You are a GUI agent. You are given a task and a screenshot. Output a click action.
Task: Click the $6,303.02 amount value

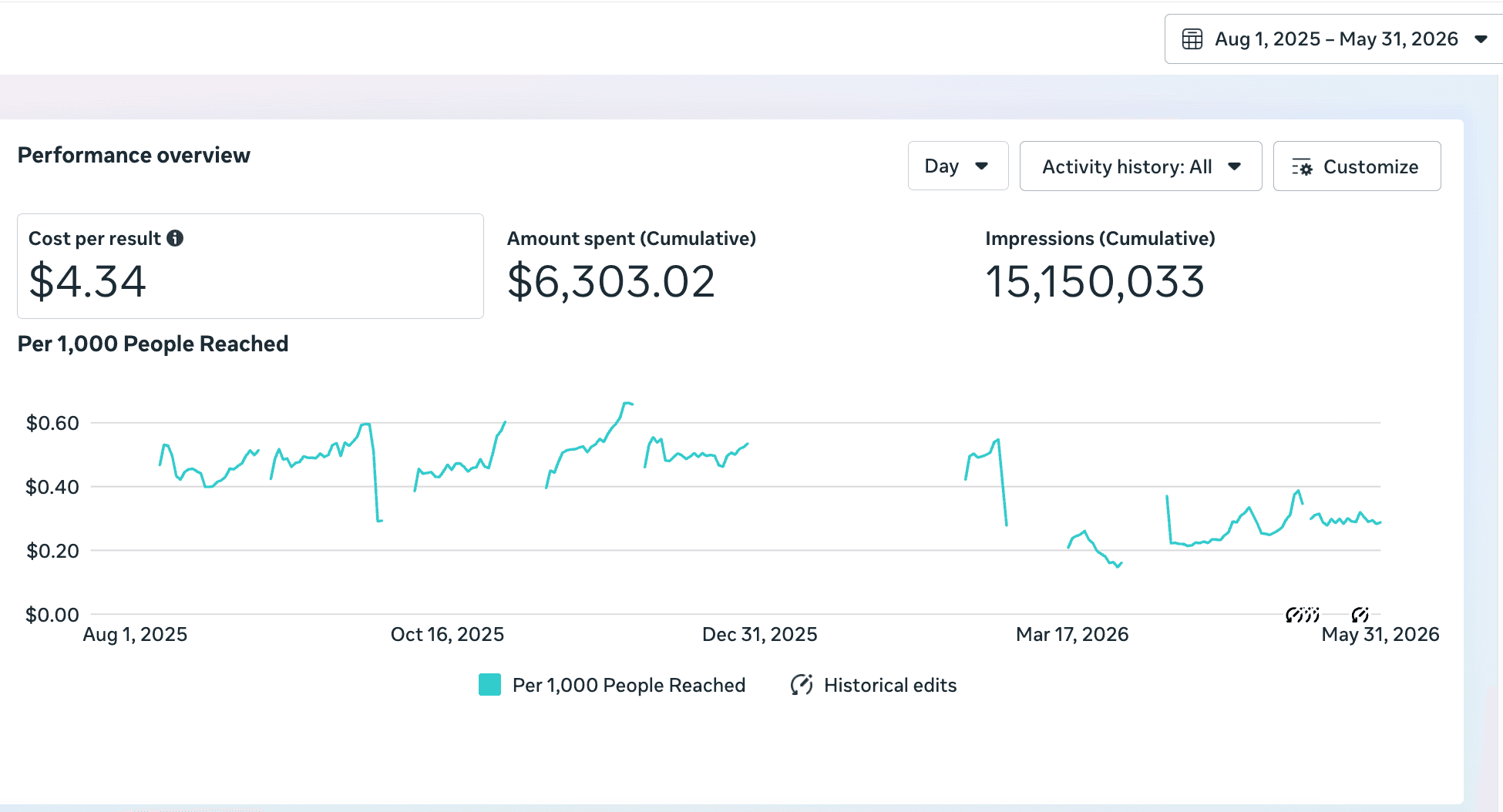coord(611,281)
